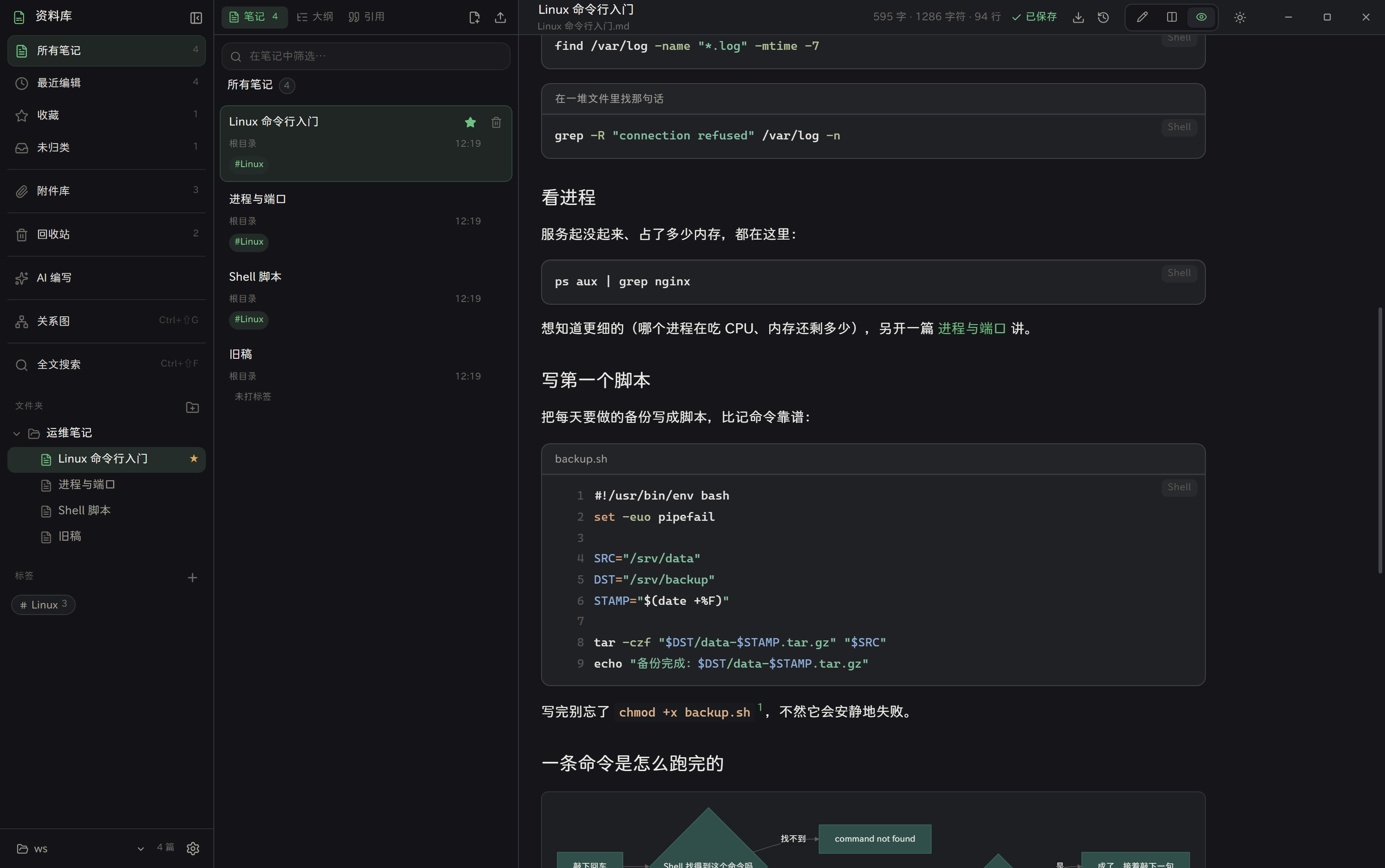Click #Linux tag on 进程与端口 card
Image resolution: width=1385 pixels, height=868 pixels.
pyautogui.click(x=248, y=241)
